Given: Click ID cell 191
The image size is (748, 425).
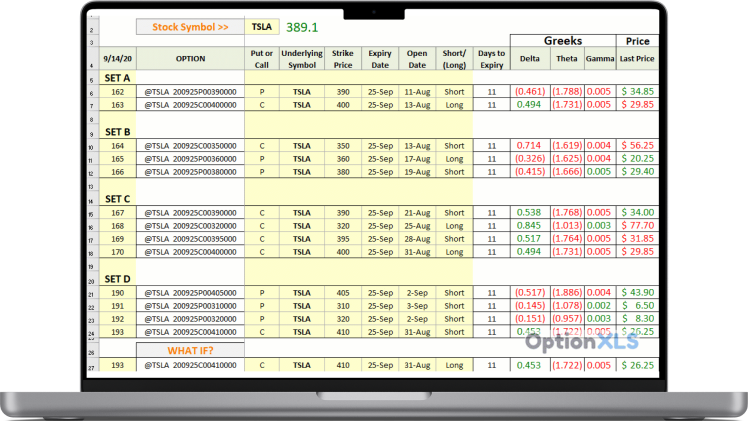Looking at the screenshot, I should tap(117, 306).
